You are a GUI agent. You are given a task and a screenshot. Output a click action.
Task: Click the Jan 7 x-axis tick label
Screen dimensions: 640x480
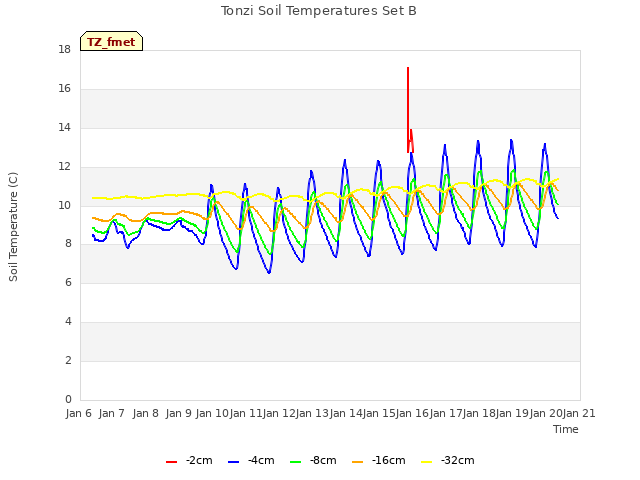111,413
